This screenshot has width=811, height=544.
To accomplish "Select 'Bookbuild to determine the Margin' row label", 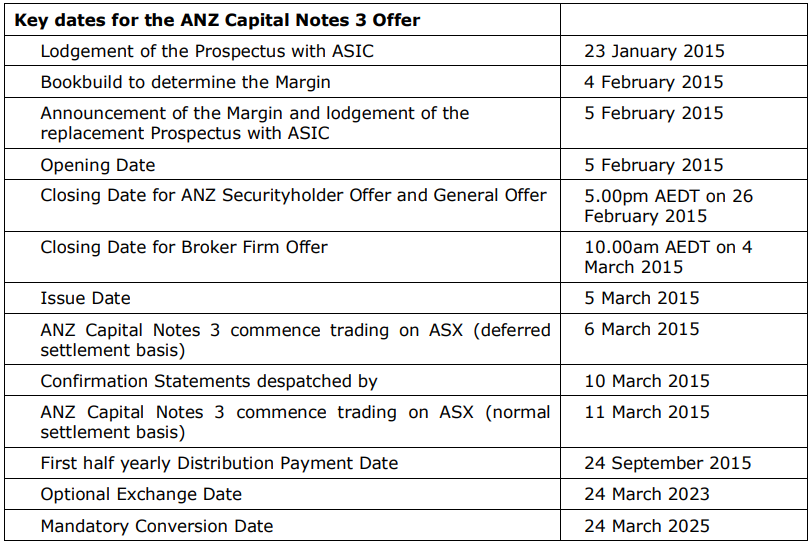I will pyautogui.click(x=185, y=82).
